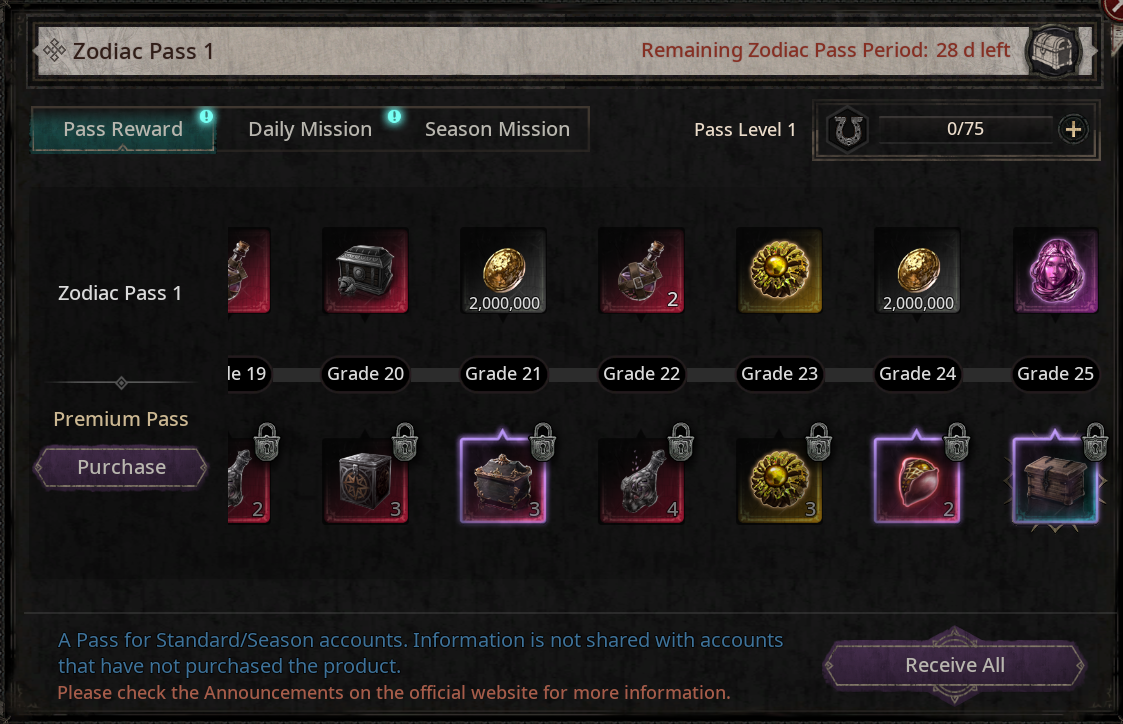Click the plus button beside 0/75

tap(1073, 130)
